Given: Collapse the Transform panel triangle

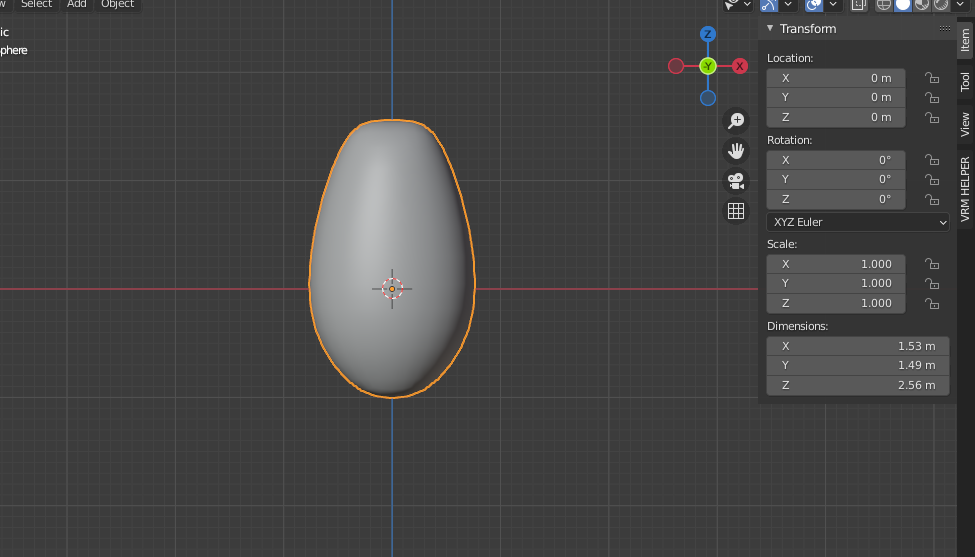Looking at the screenshot, I should pyautogui.click(x=770, y=28).
